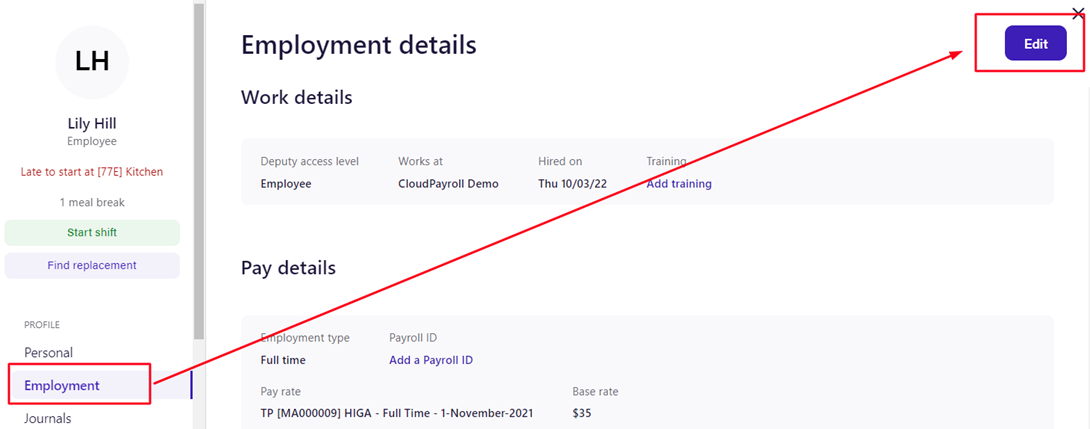This screenshot has width=1090, height=429.
Task: Click the 'PROFILE' sidebar section label
Action: (42, 325)
